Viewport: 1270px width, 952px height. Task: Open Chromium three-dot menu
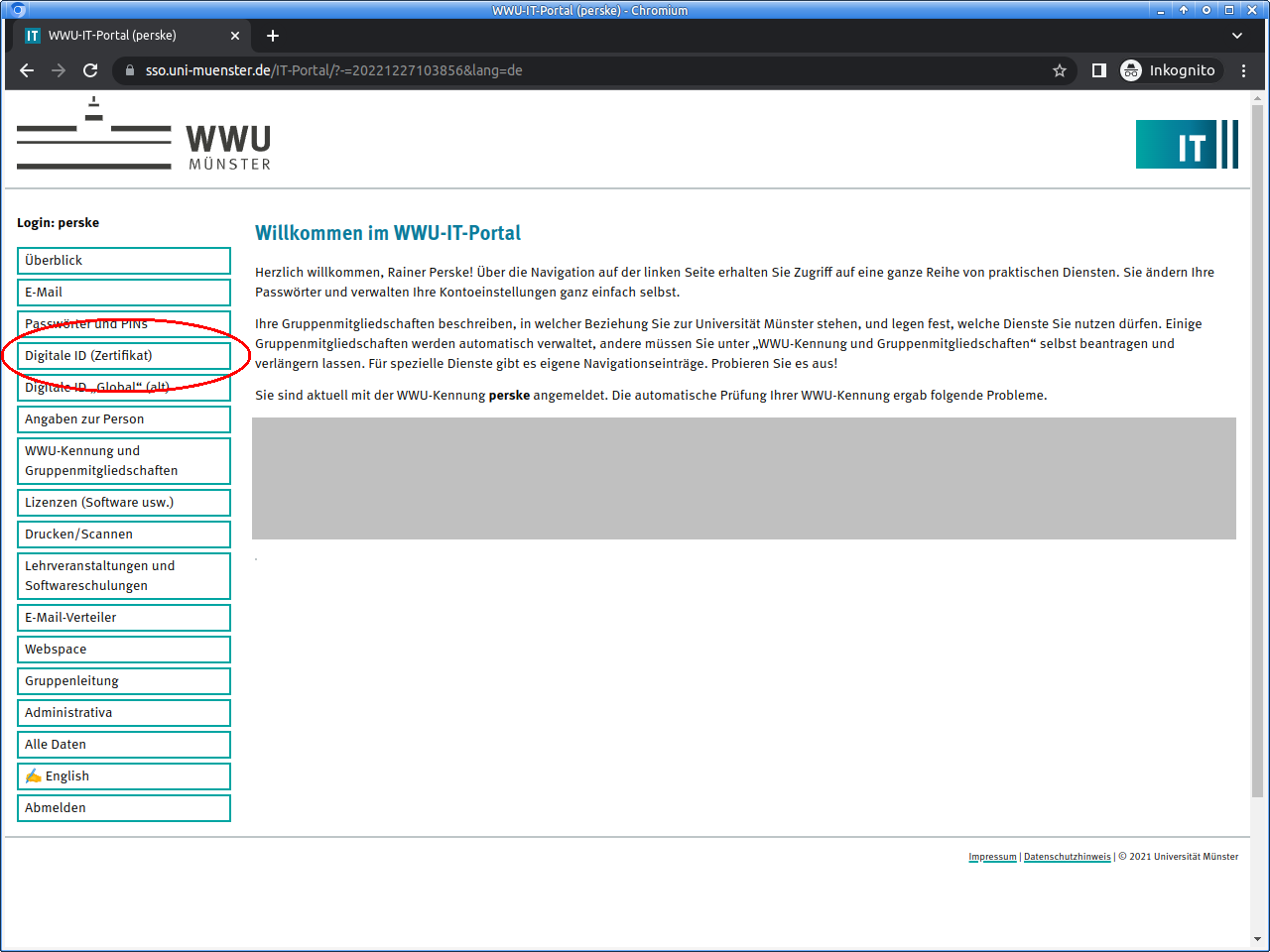click(1244, 70)
